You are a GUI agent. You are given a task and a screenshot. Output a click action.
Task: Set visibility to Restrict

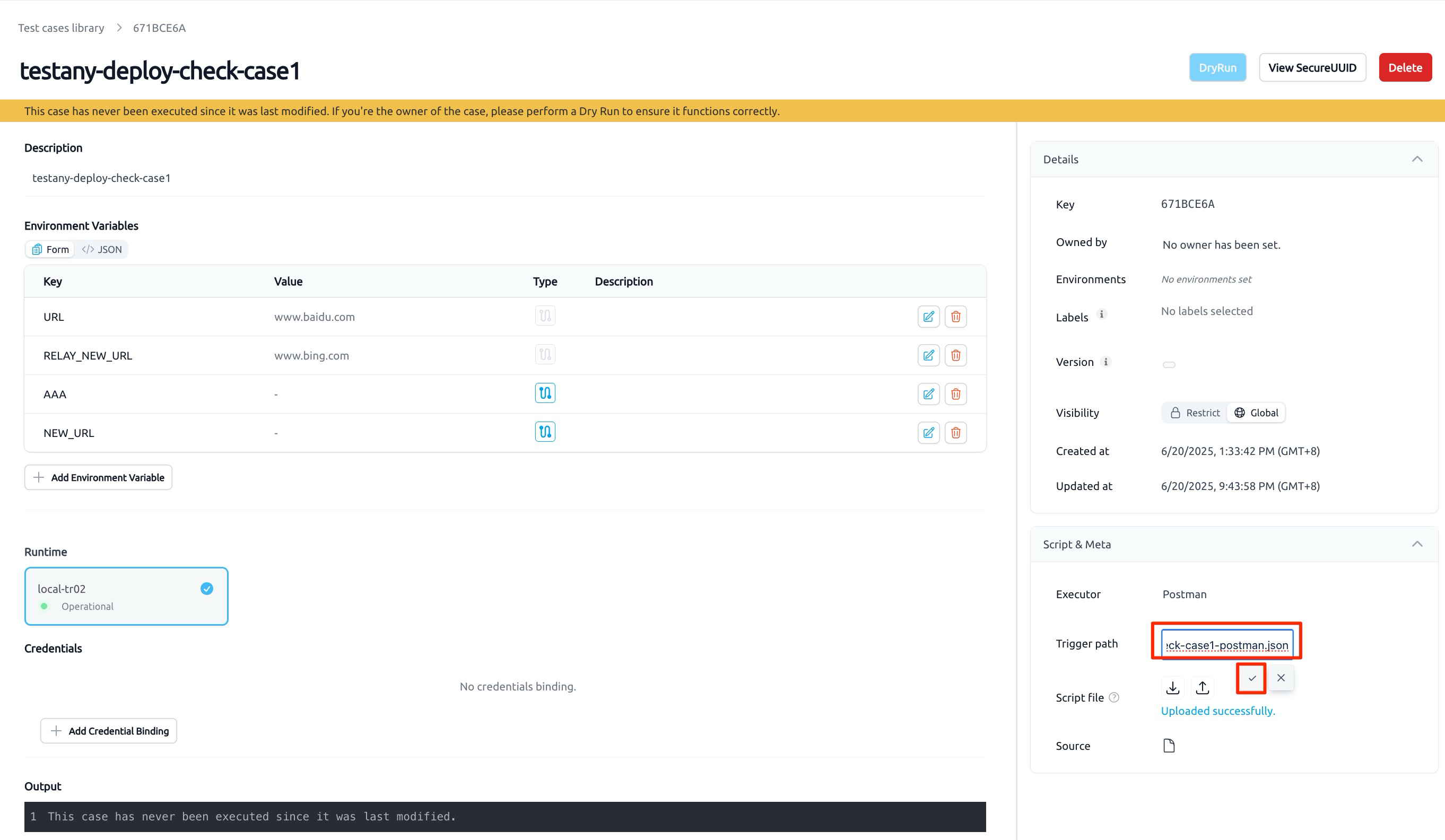(x=1195, y=413)
